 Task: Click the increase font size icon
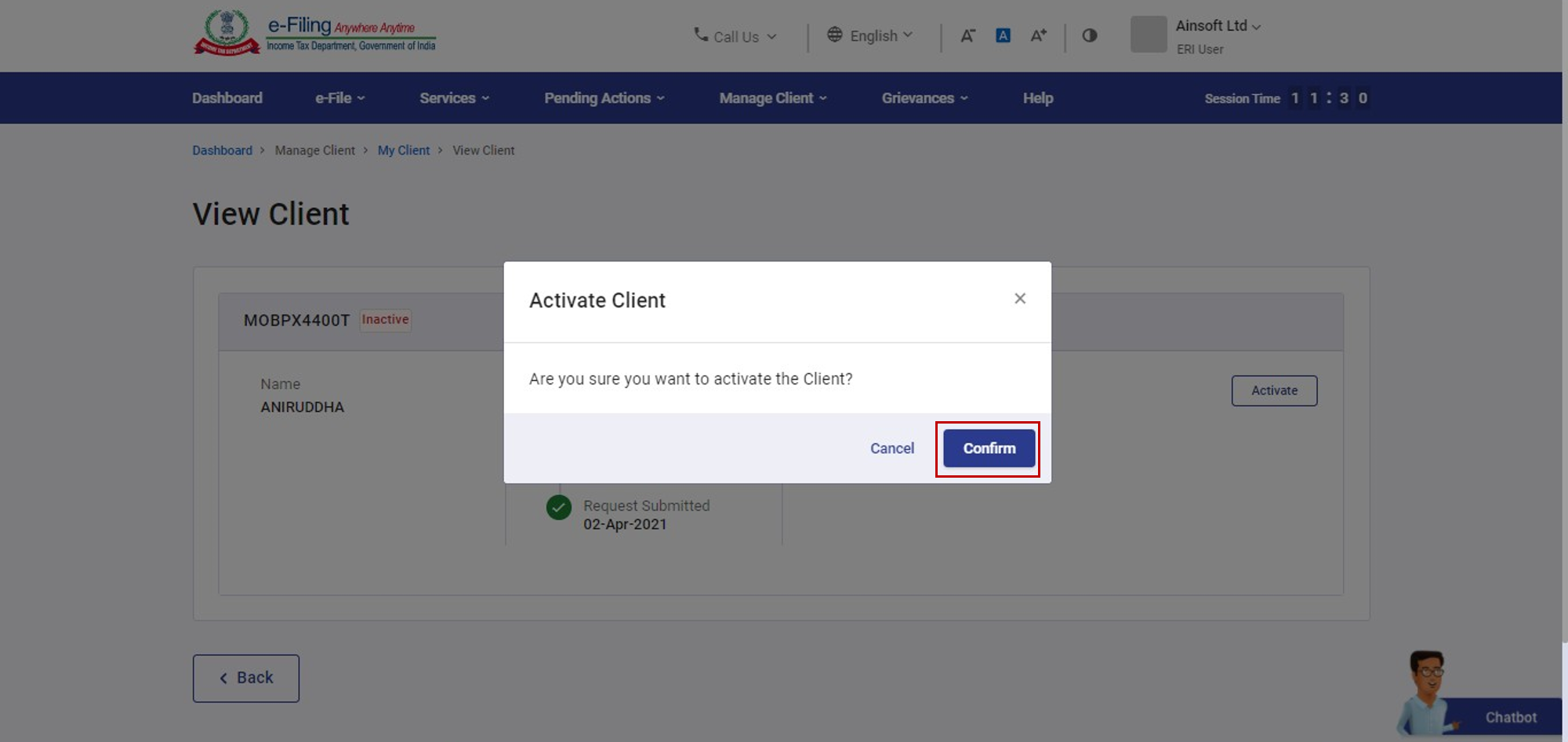tap(1038, 35)
